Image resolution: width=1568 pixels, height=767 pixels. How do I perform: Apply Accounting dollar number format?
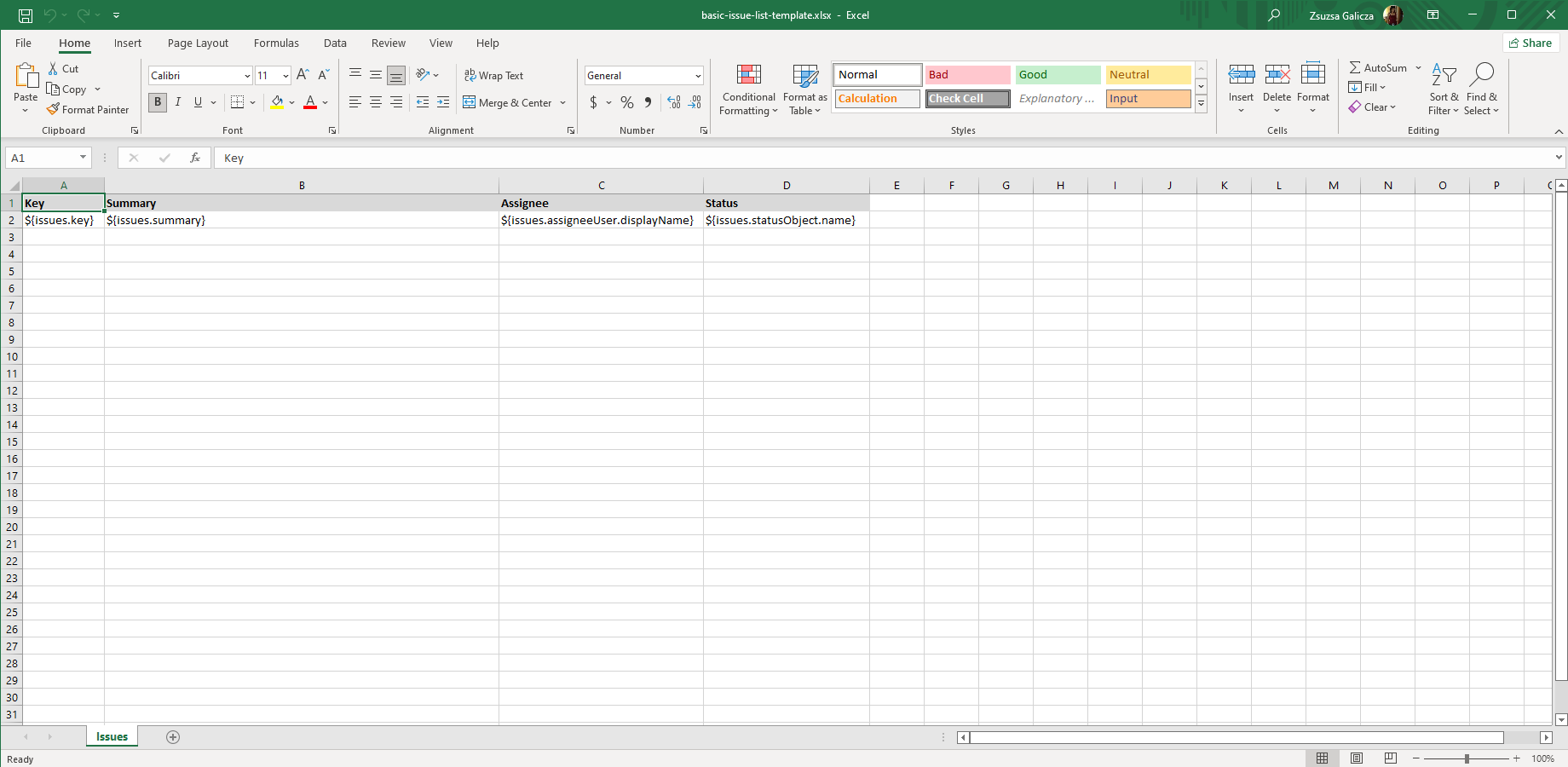tap(593, 102)
